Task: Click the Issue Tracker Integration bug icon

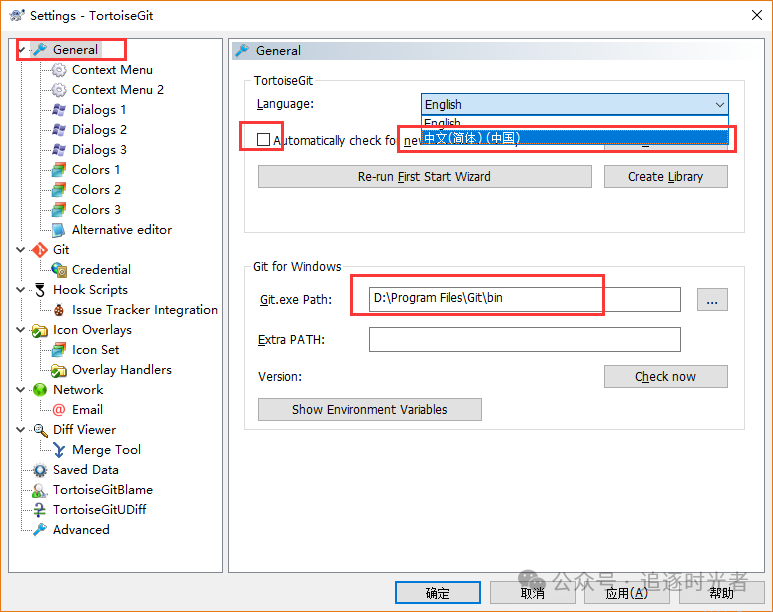Action: point(59,310)
